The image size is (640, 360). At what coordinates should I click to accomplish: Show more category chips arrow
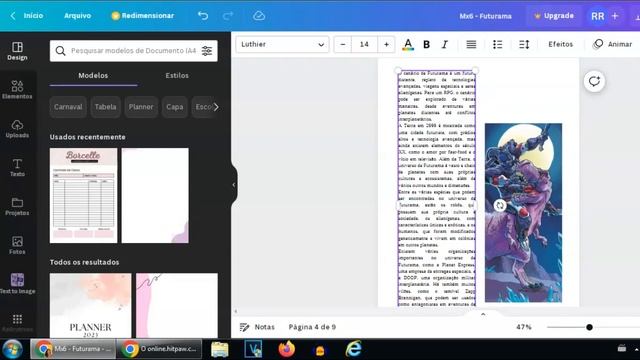click(x=216, y=107)
